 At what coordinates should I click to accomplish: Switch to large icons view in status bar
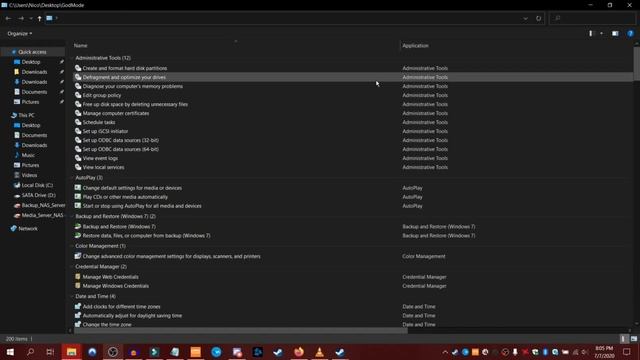point(633,339)
